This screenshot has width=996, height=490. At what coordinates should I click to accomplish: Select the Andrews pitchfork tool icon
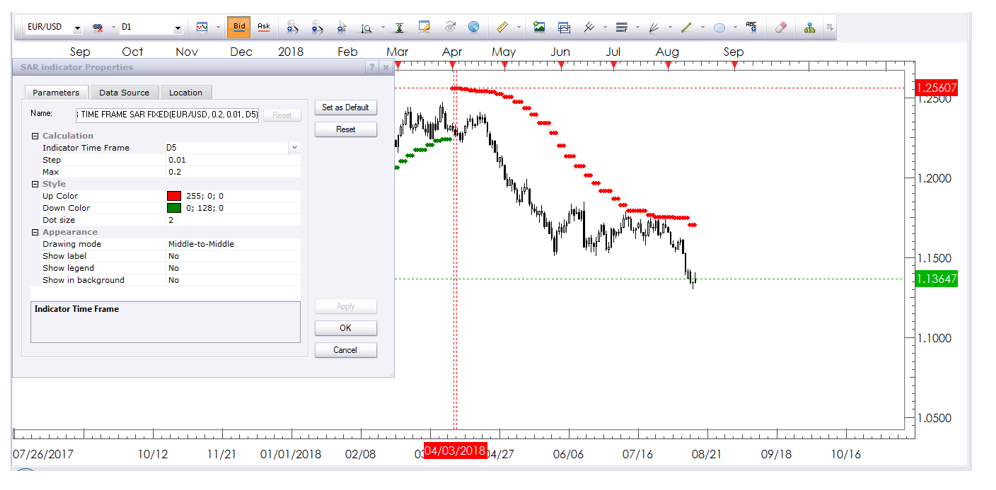tap(589, 27)
